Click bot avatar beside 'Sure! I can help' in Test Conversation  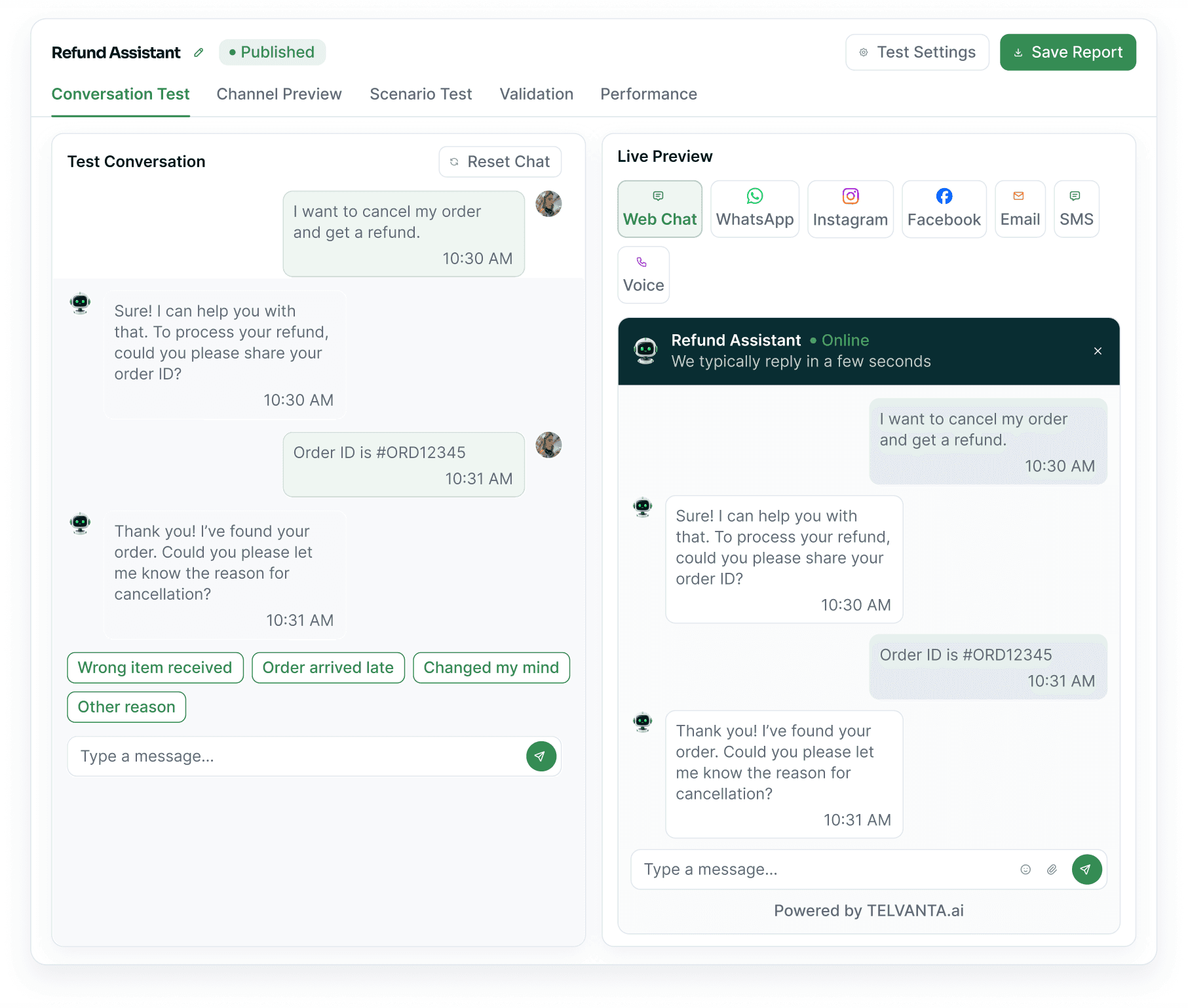point(81,303)
